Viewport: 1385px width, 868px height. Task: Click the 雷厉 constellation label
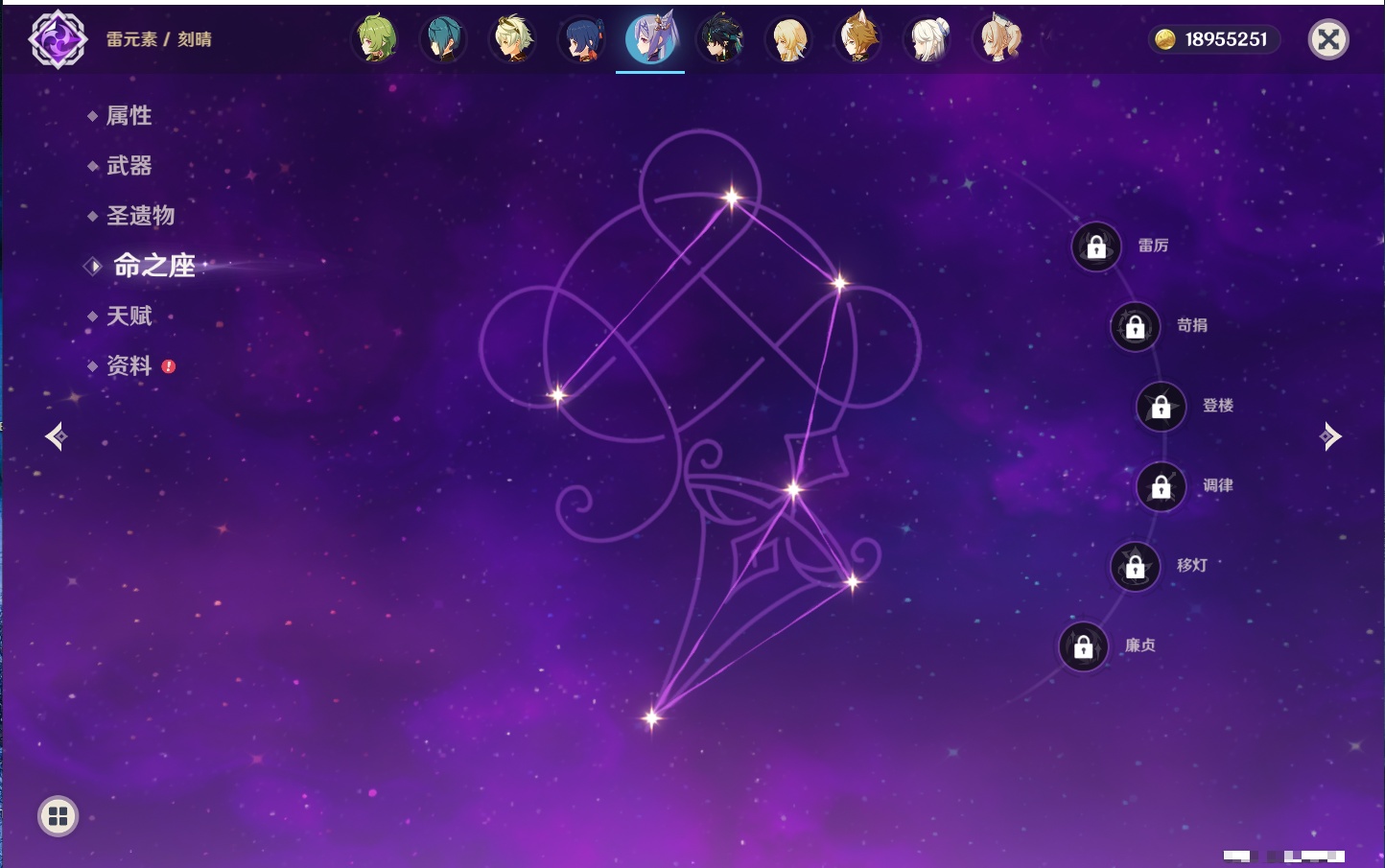1153,246
